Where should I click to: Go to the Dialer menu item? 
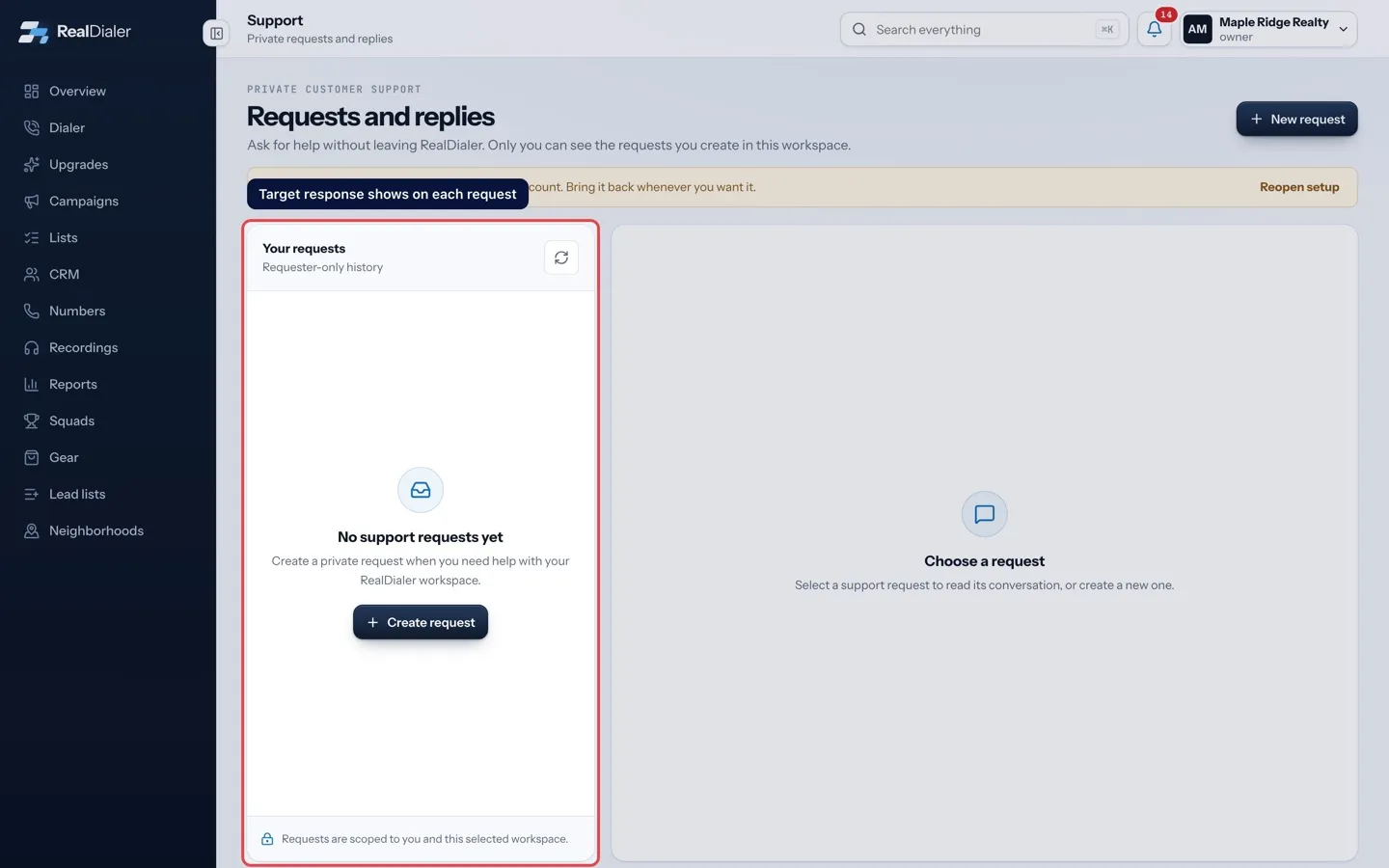[108, 128]
